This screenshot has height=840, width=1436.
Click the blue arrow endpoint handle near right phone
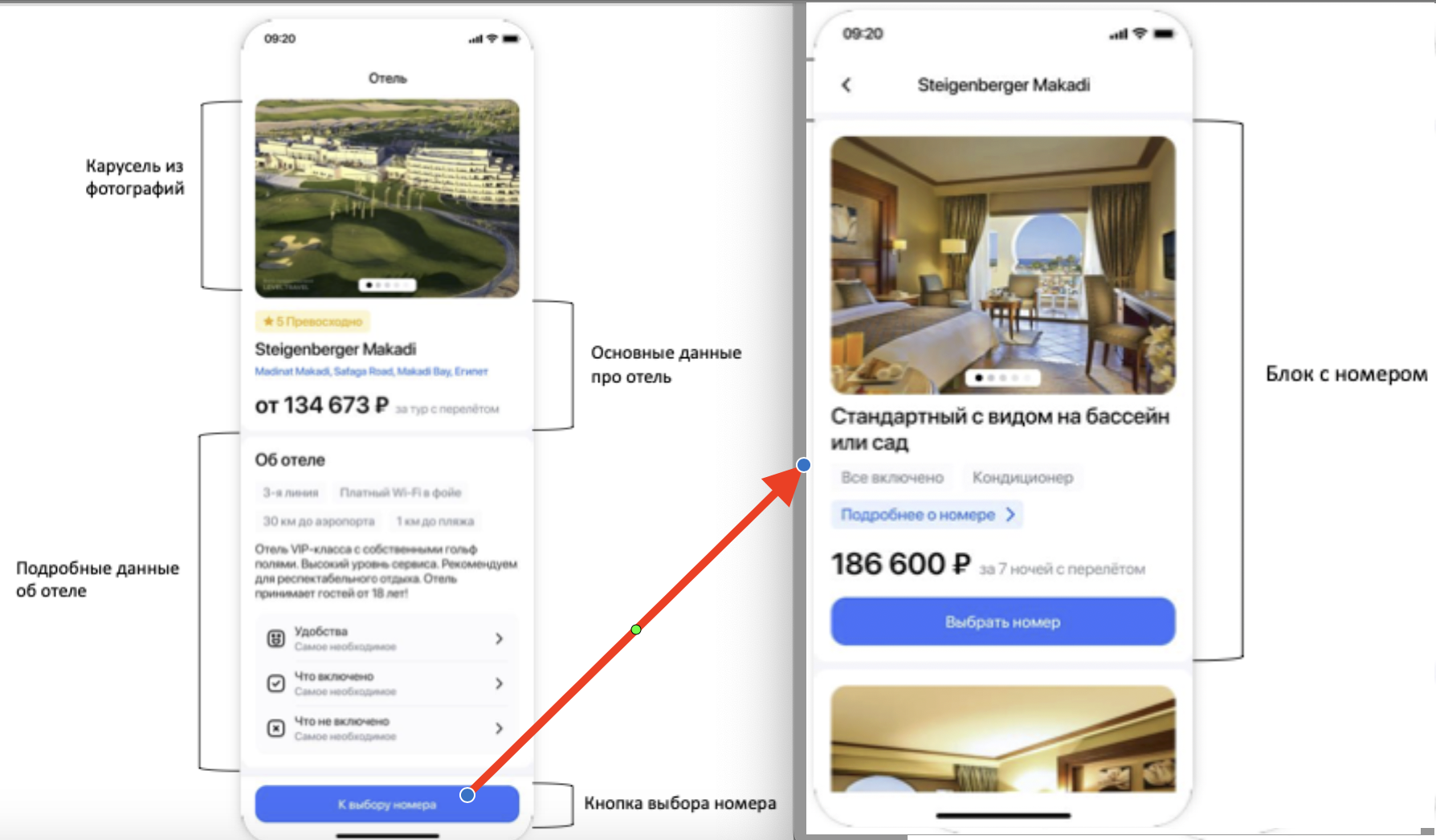[x=803, y=464]
